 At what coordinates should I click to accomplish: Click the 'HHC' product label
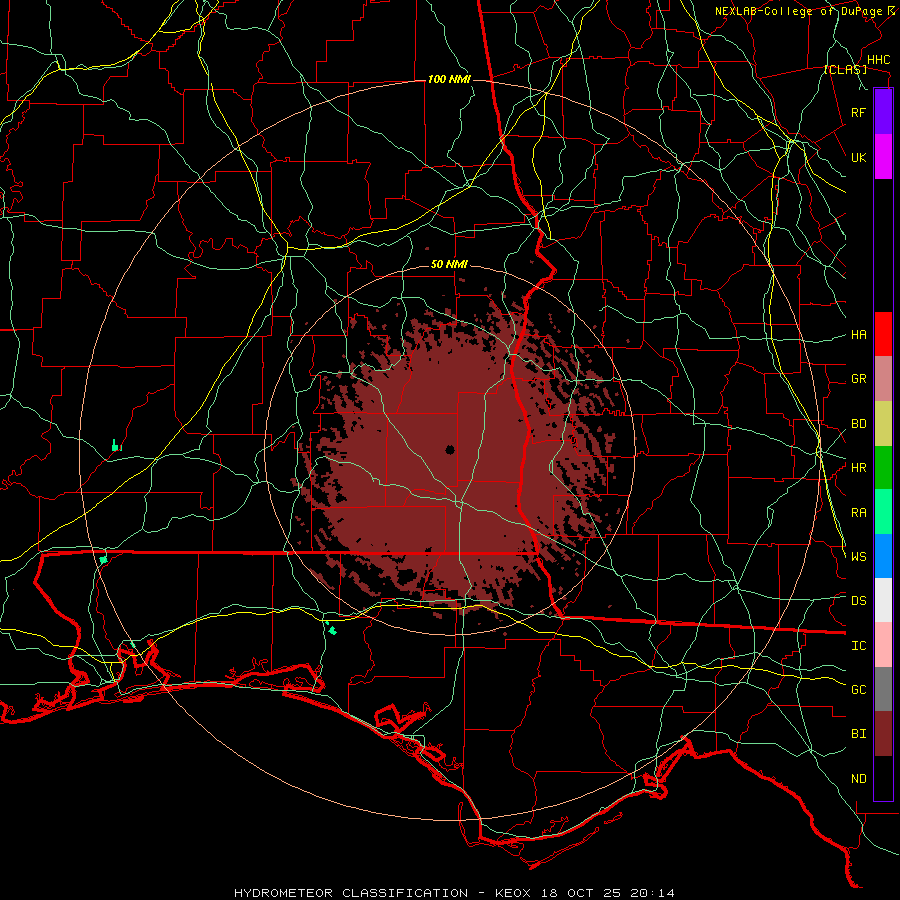tap(878, 60)
